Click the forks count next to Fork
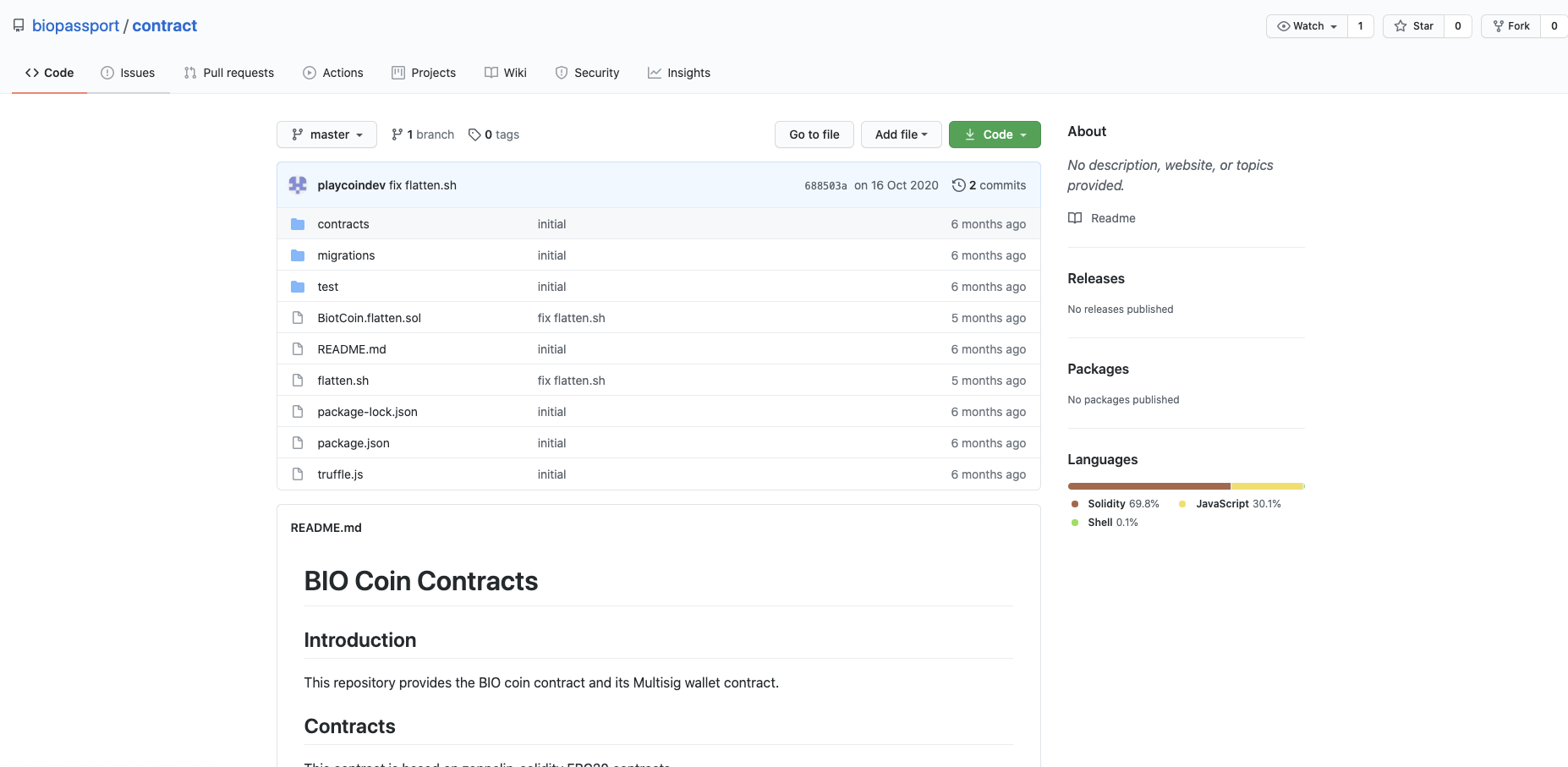Viewport: 1568px width, 767px height. (1554, 26)
